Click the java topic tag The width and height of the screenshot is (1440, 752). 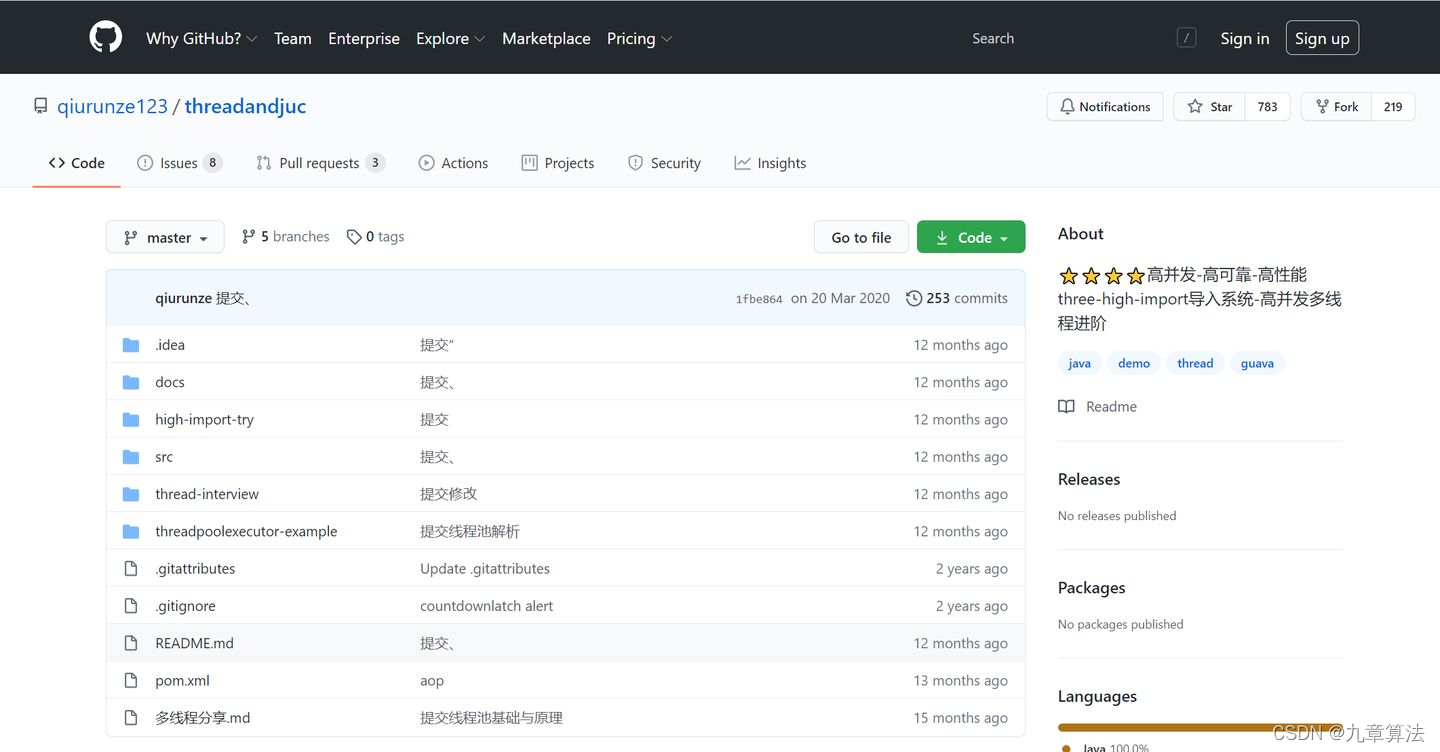click(1080, 363)
